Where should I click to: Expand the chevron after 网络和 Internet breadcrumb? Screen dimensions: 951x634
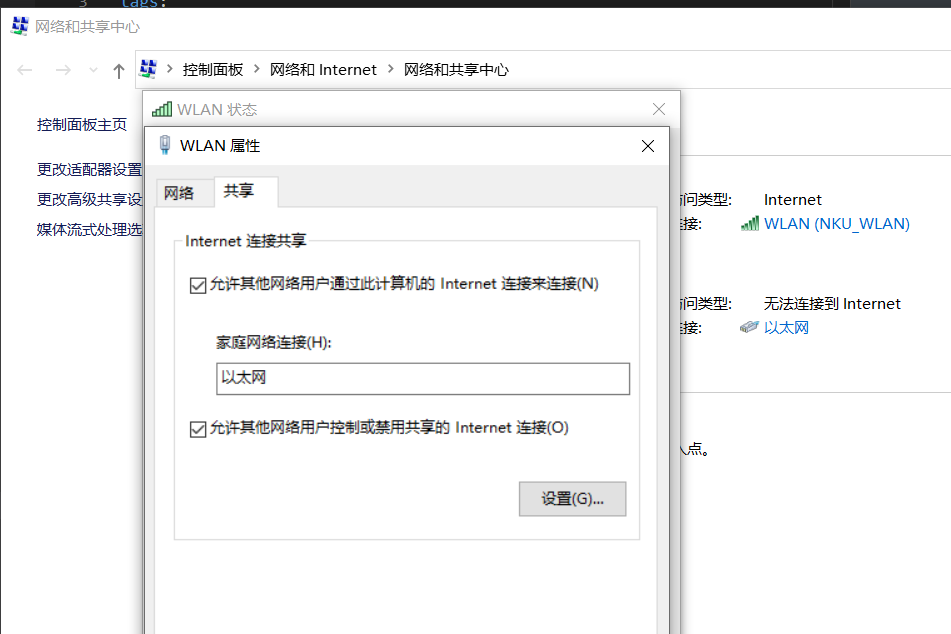click(x=390, y=70)
